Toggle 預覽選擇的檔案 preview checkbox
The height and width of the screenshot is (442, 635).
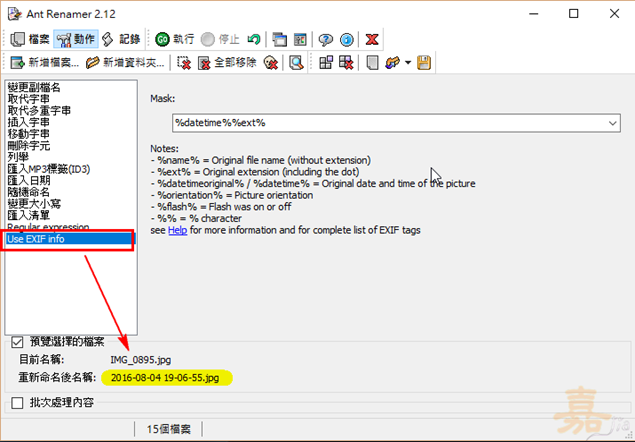point(17,342)
